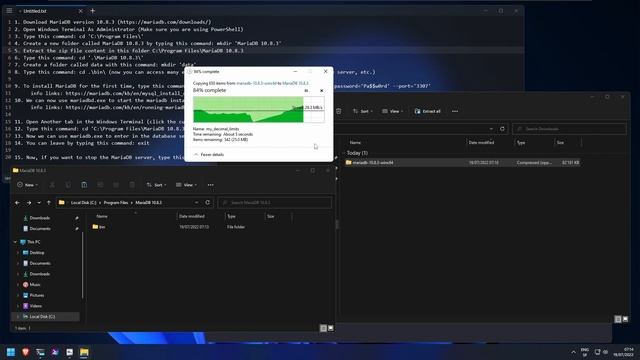The height and width of the screenshot is (360, 640).
Task: Open See more options in MariaDB window
Action: click(x=211, y=185)
